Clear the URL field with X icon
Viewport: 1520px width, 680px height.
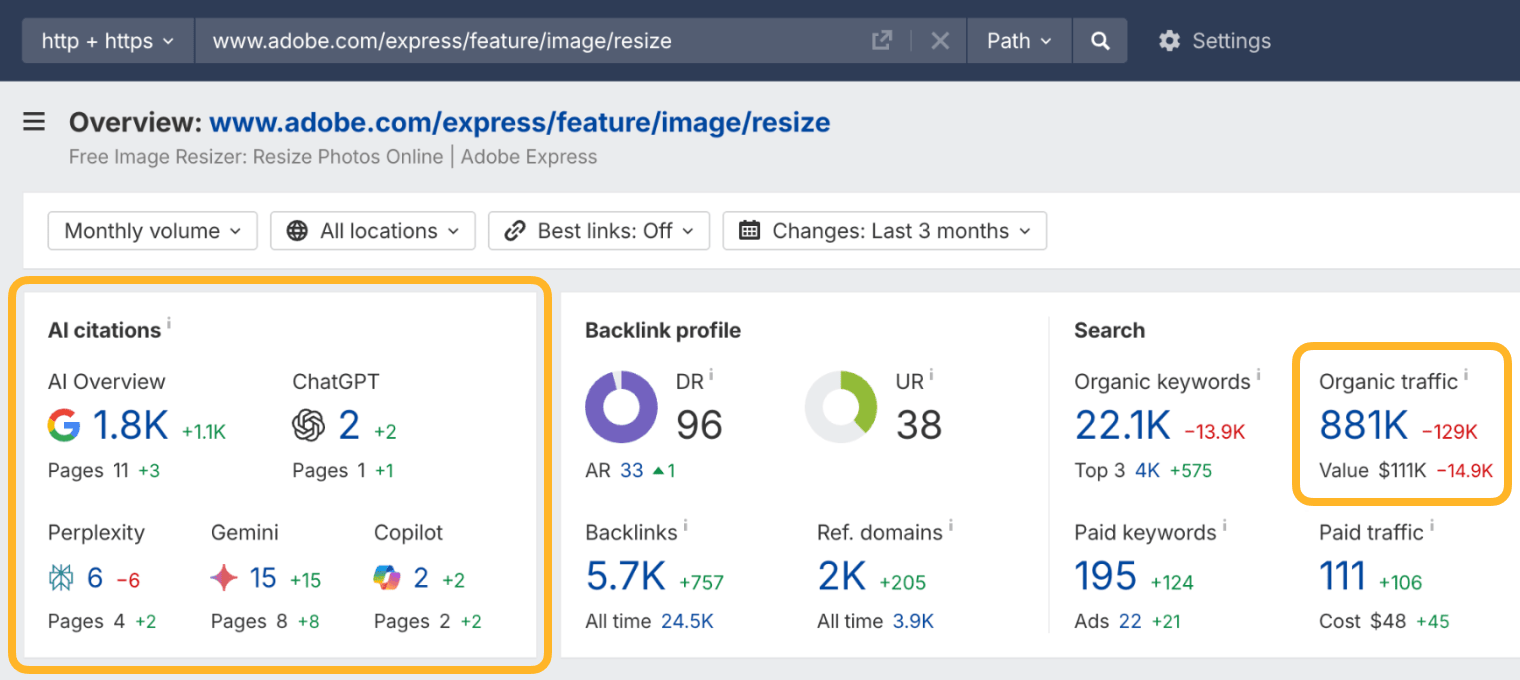940,41
